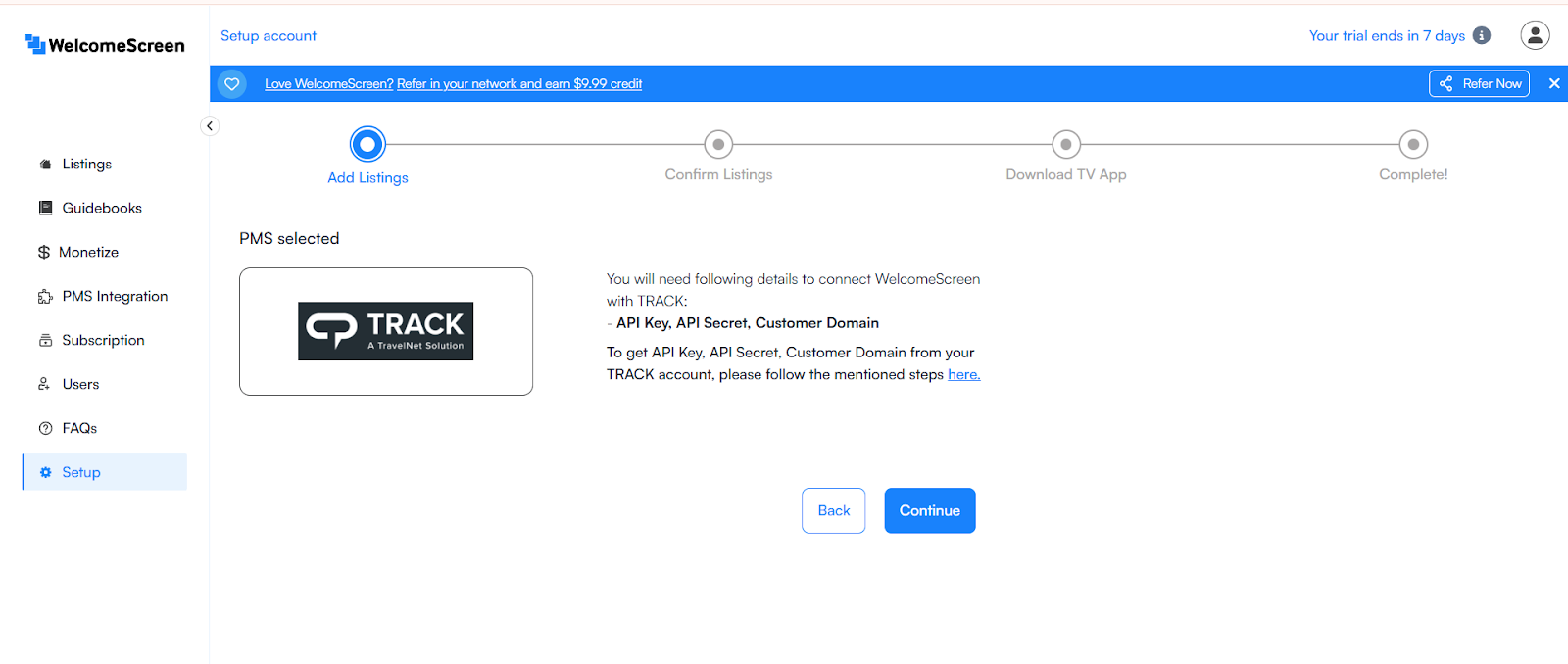This screenshot has width=1568, height=664.
Task: Click the Refer Now button
Action: click(x=1479, y=84)
